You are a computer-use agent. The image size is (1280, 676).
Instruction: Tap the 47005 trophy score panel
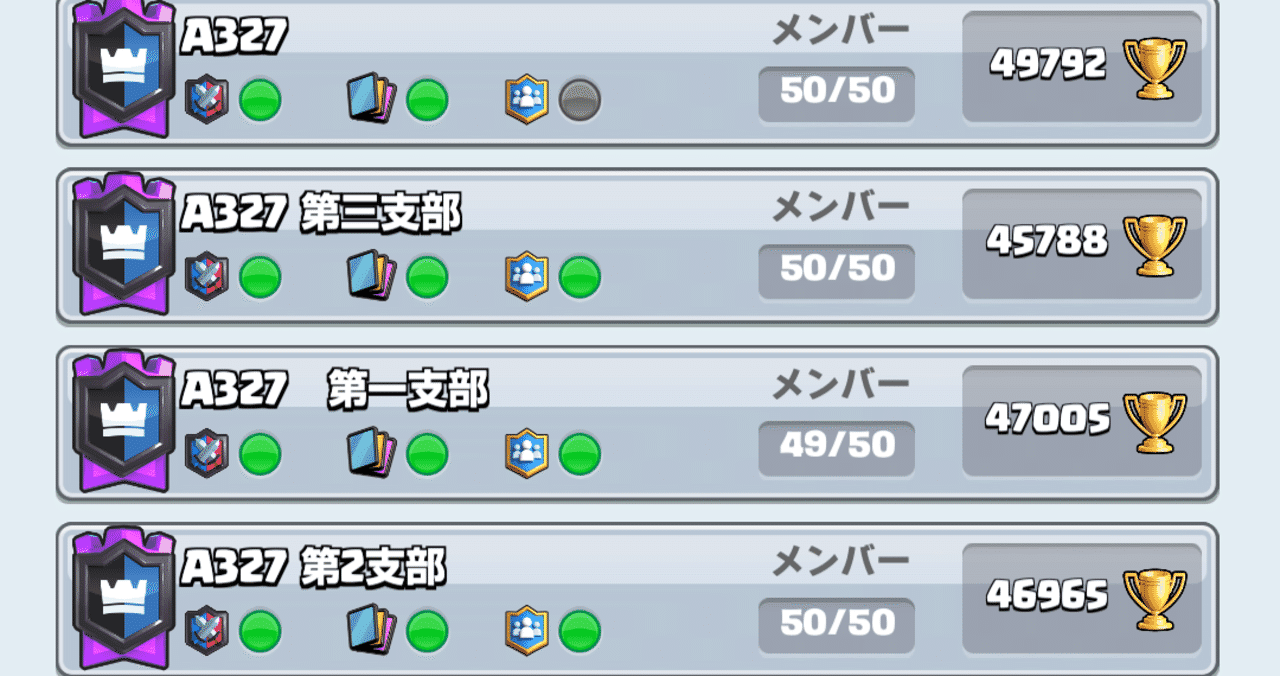[x=1081, y=422]
